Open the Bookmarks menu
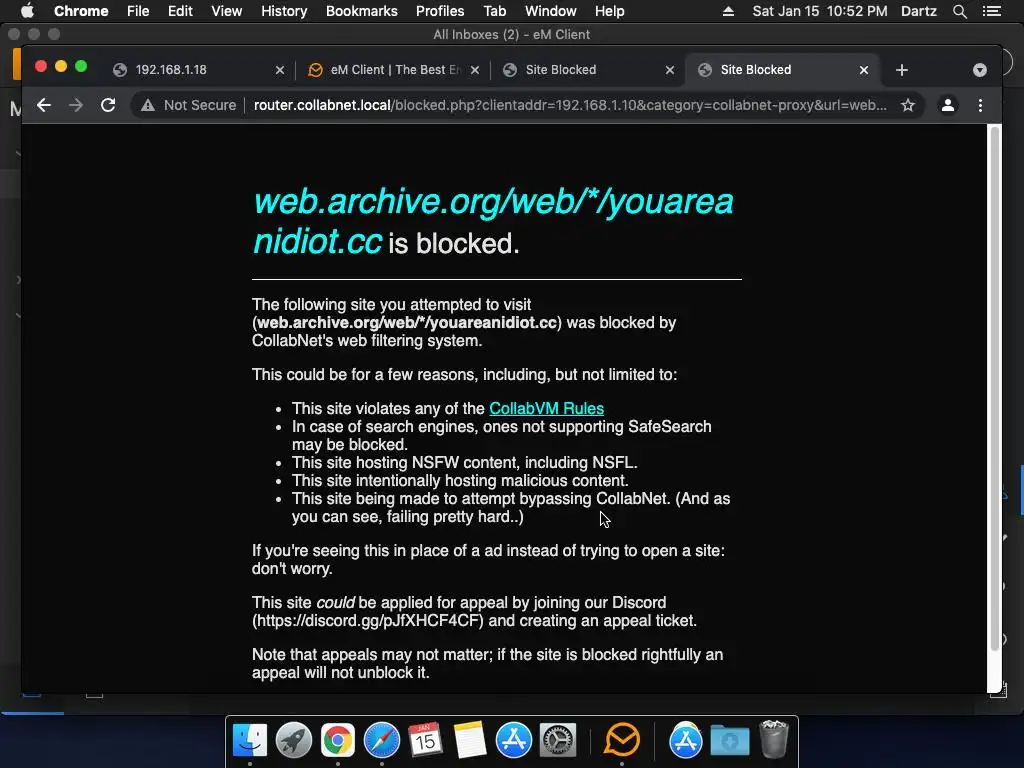The height and width of the screenshot is (768, 1024). (362, 11)
